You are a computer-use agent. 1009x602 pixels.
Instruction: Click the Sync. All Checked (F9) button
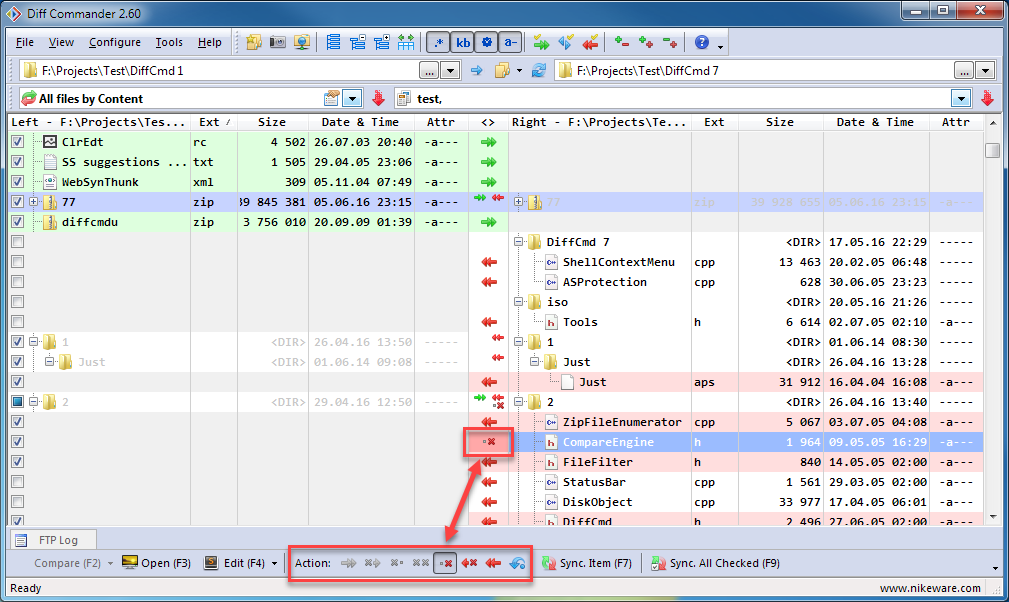(714, 563)
